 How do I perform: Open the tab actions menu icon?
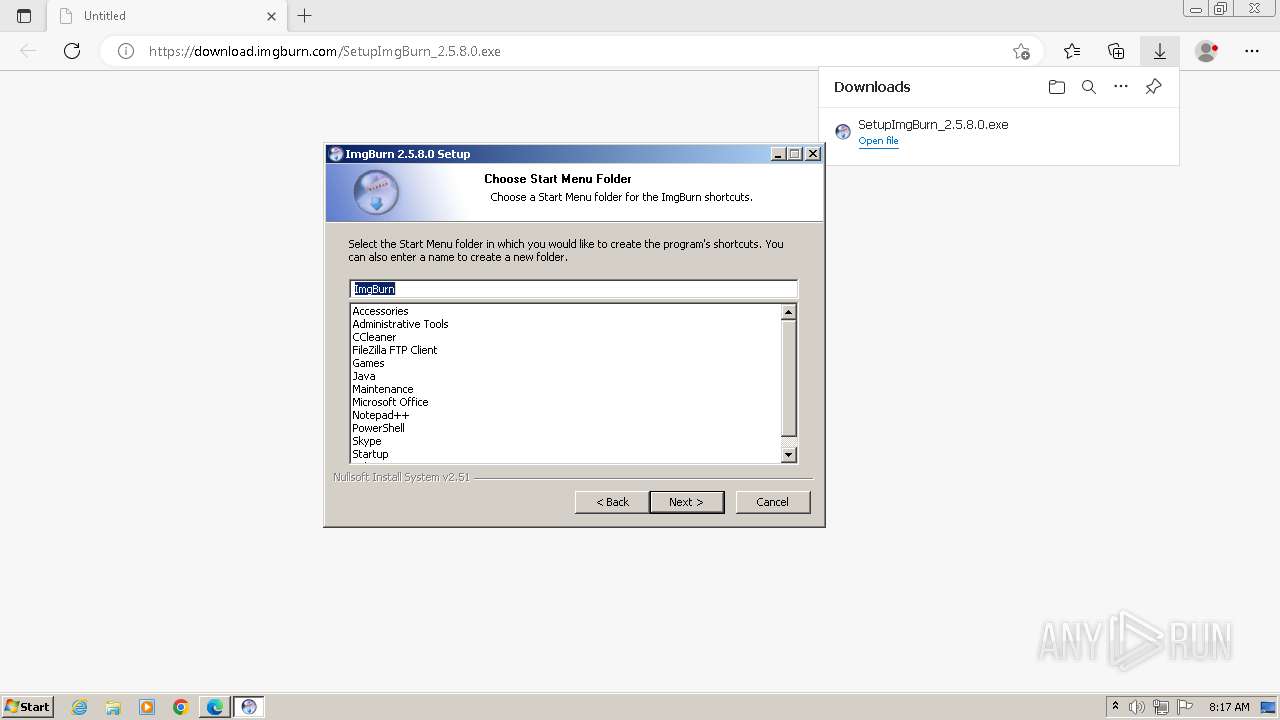tap(24, 16)
